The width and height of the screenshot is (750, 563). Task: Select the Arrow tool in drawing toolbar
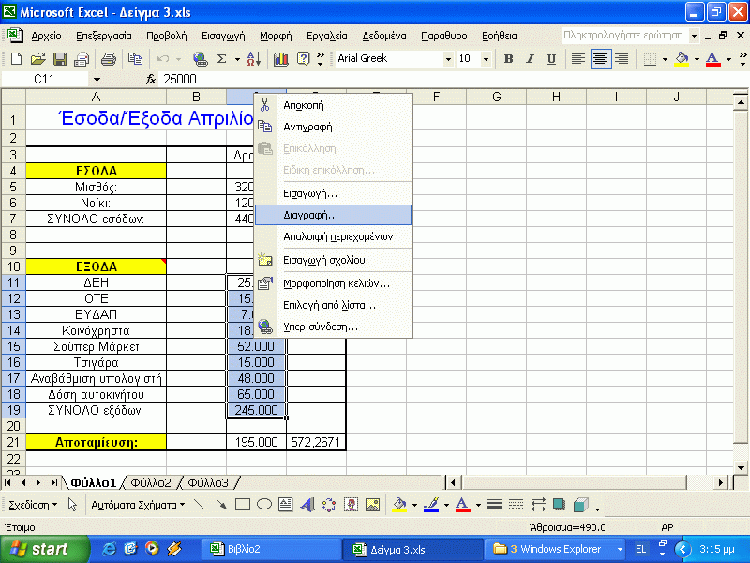(221, 504)
